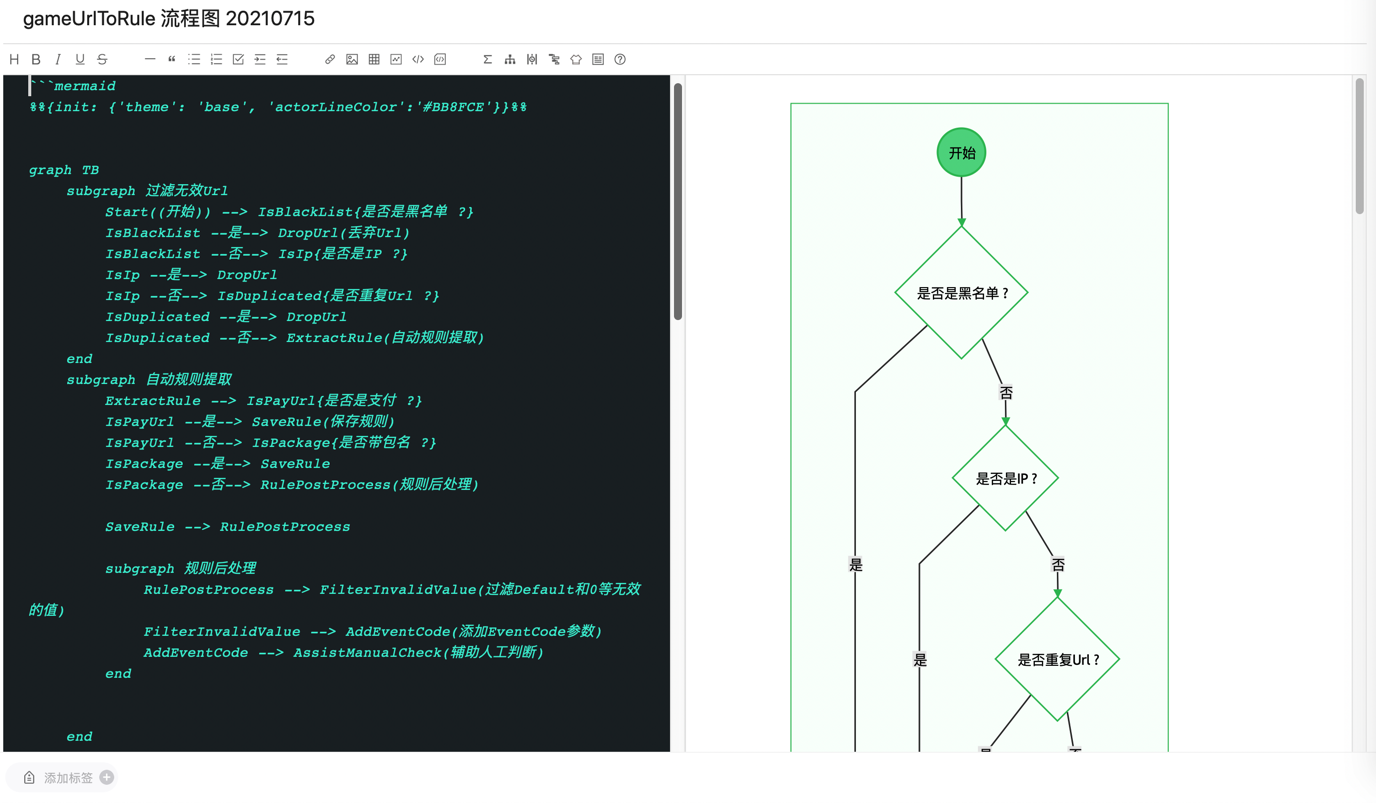Open the theme shirt icon
This screenshot has width=1376, height=803.
576,60
